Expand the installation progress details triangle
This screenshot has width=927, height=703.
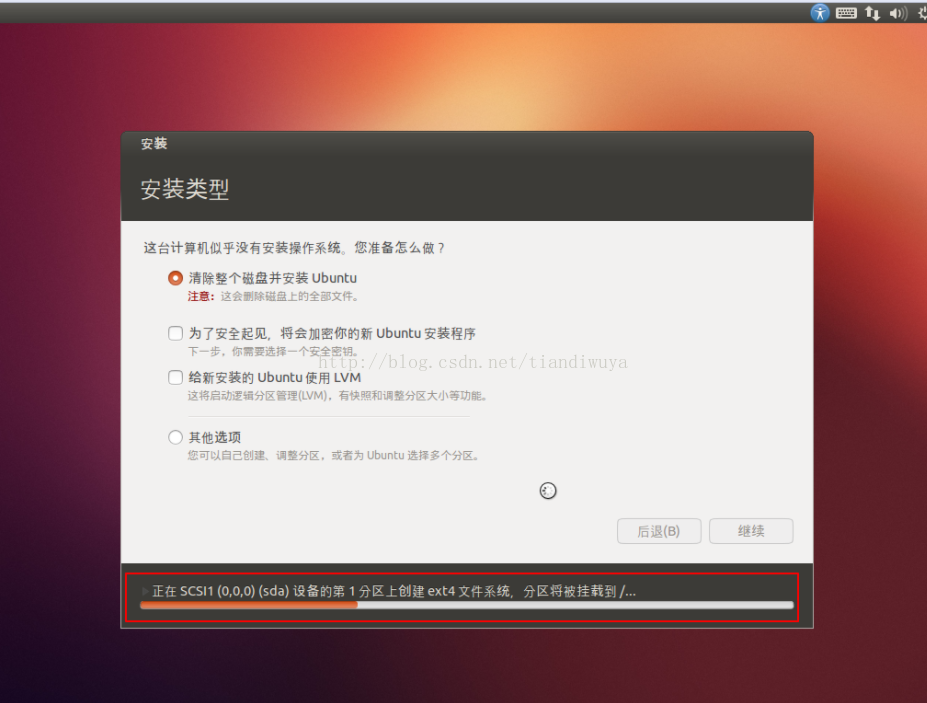[x=145, y=591]
